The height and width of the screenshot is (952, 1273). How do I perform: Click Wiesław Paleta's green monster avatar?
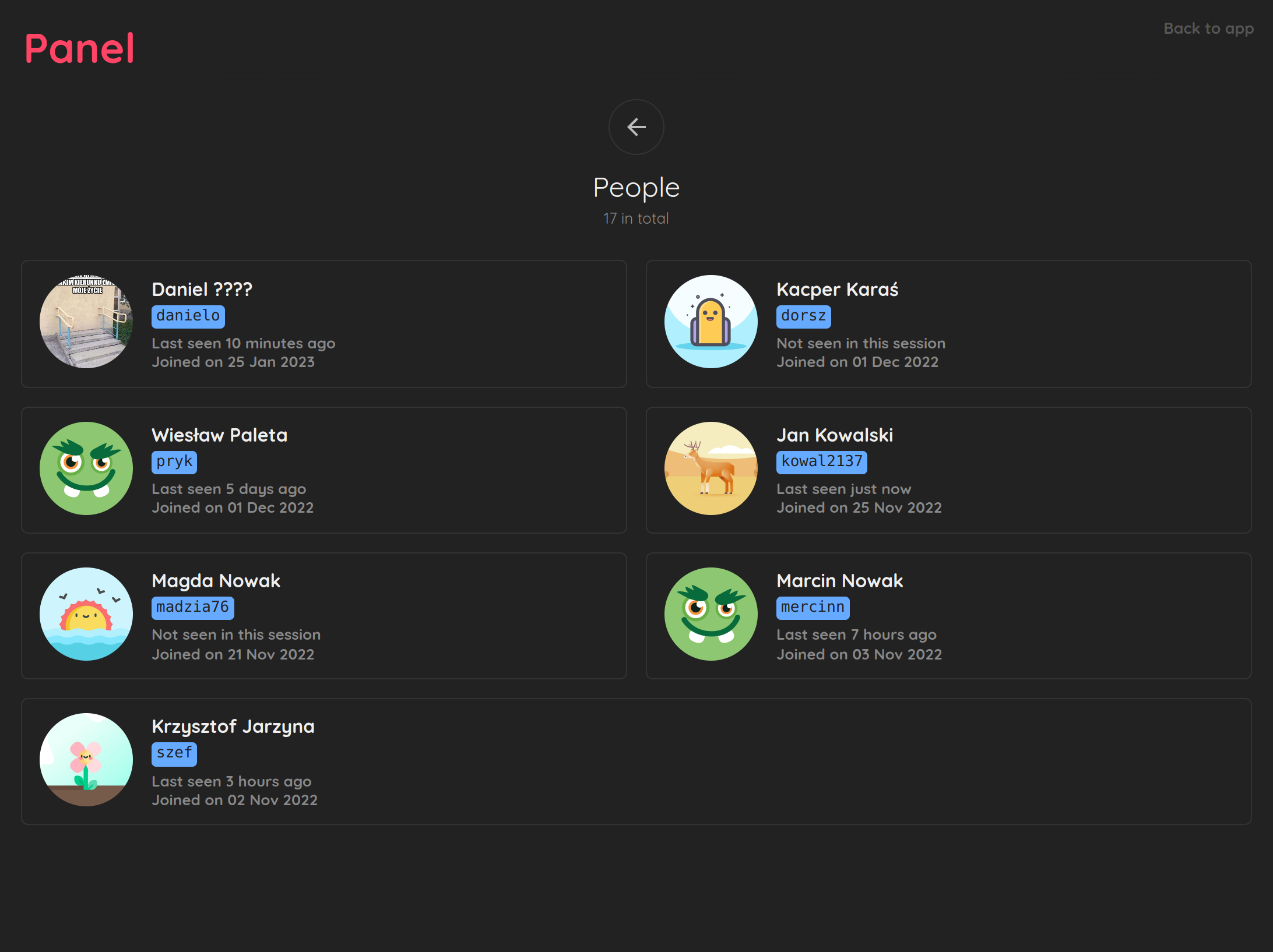[x=86, y=468]
